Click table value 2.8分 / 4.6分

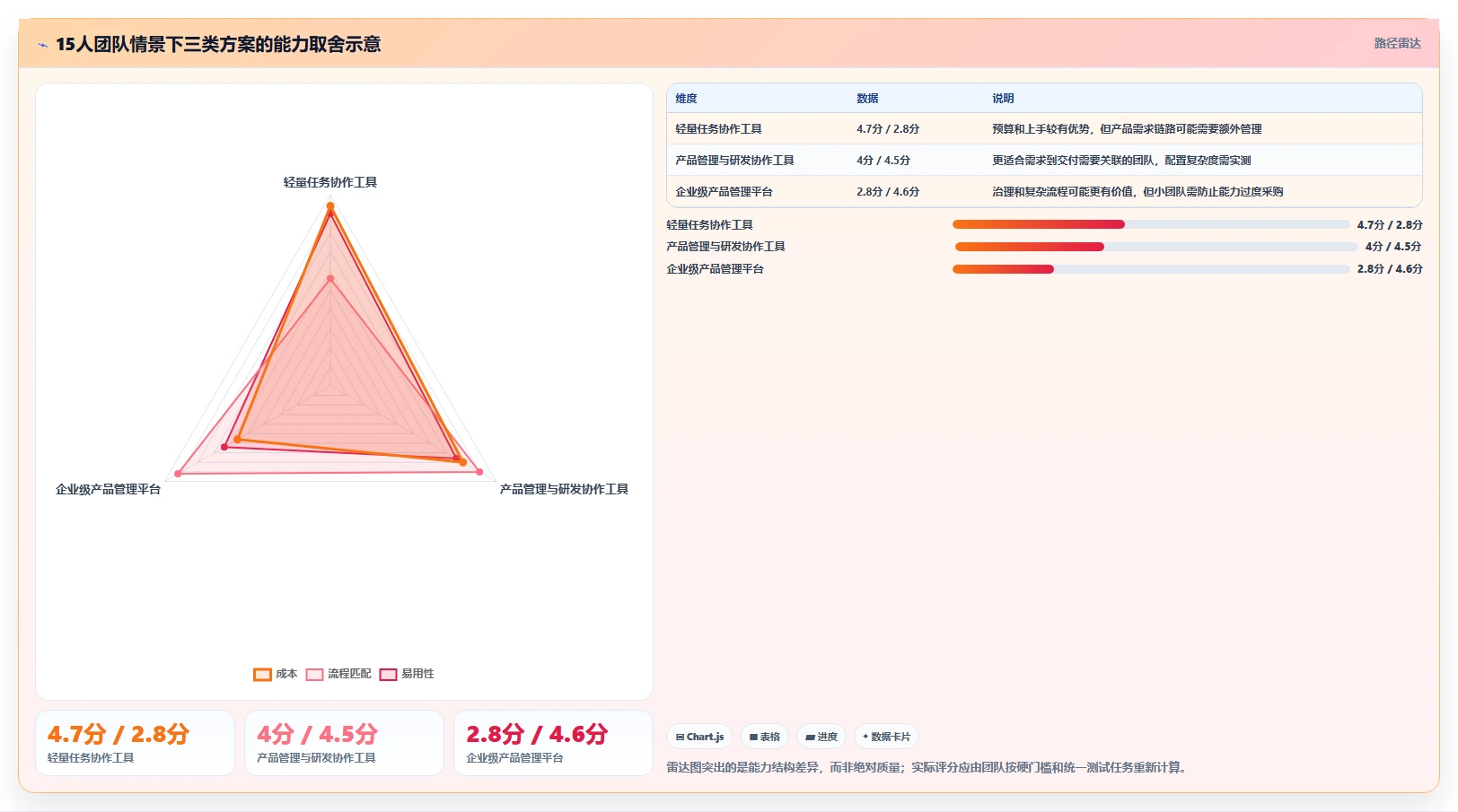(x=888, y=192)
